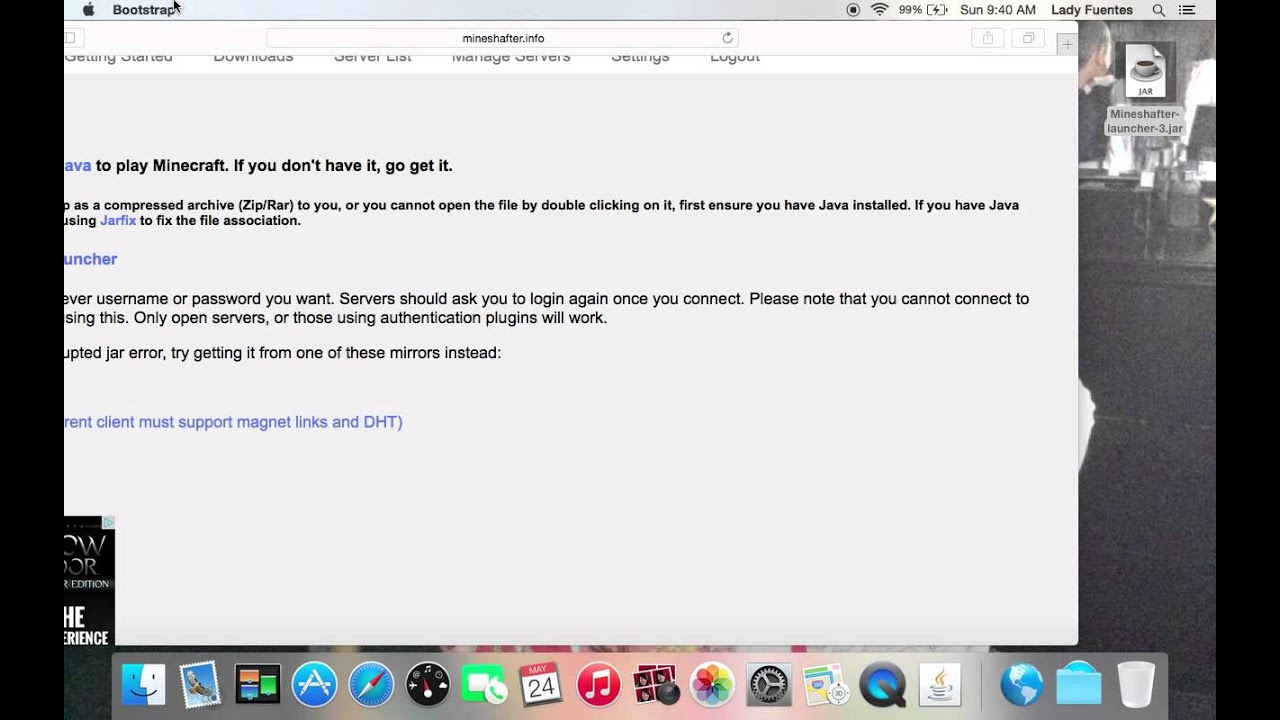Click the battery 99% status
Screen dimensions: 1280x720
tap(923, 10)
